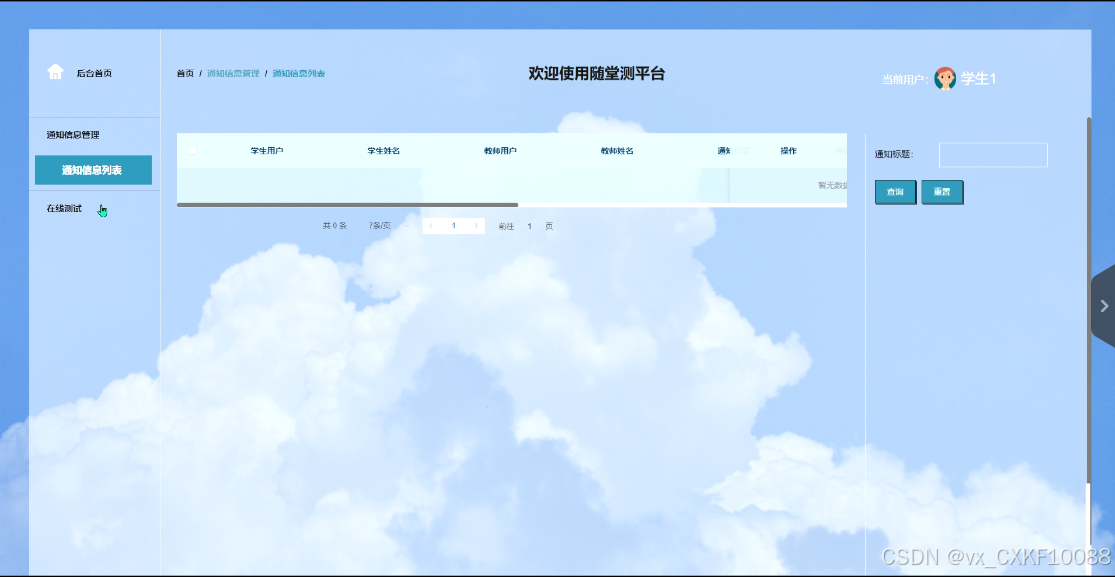Click the table horizontal scrollbar
This screenshot has height=577, width=1115.
point(347,205)
